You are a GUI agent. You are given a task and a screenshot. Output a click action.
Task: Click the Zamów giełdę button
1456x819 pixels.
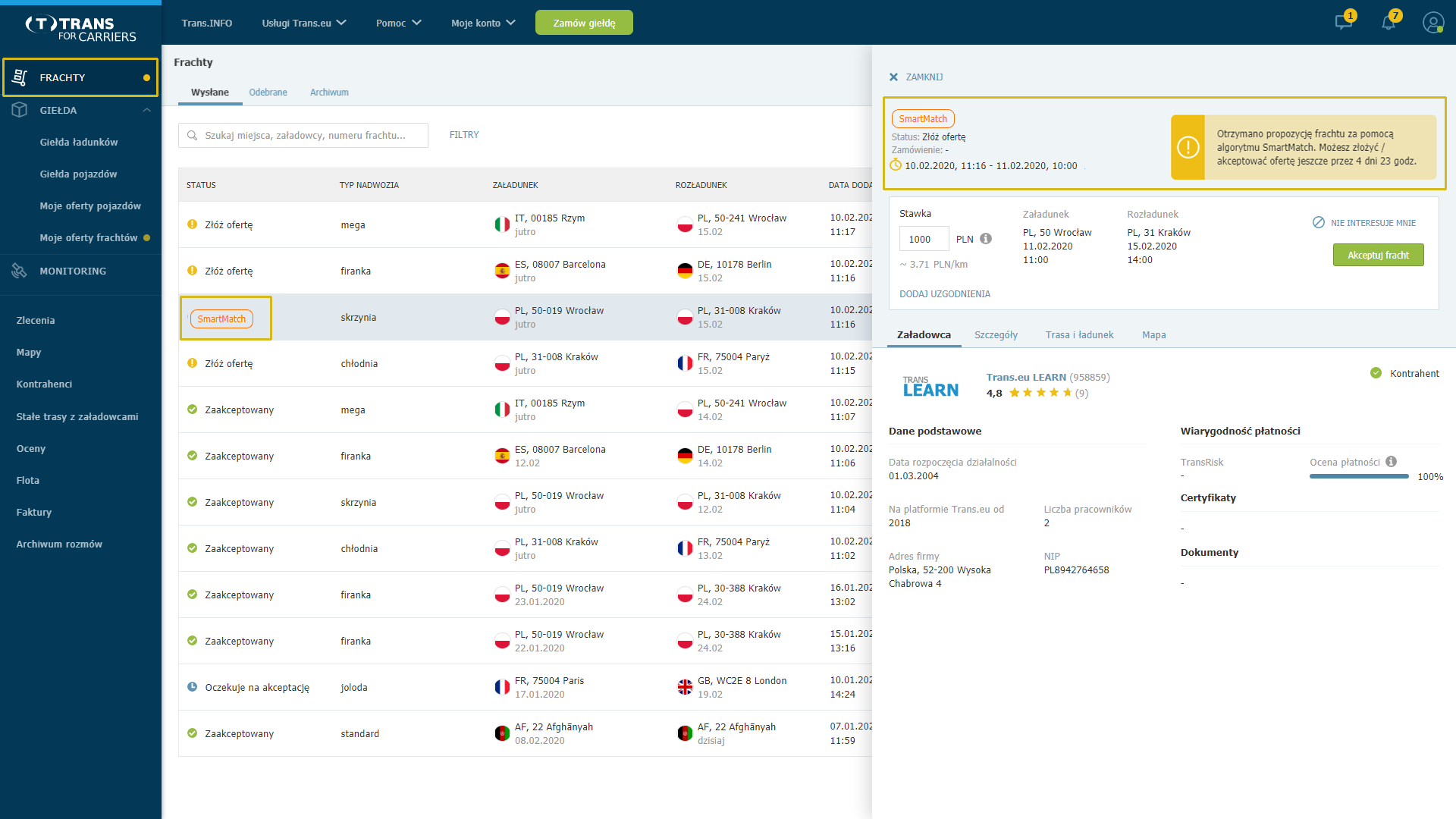[584, 23]
